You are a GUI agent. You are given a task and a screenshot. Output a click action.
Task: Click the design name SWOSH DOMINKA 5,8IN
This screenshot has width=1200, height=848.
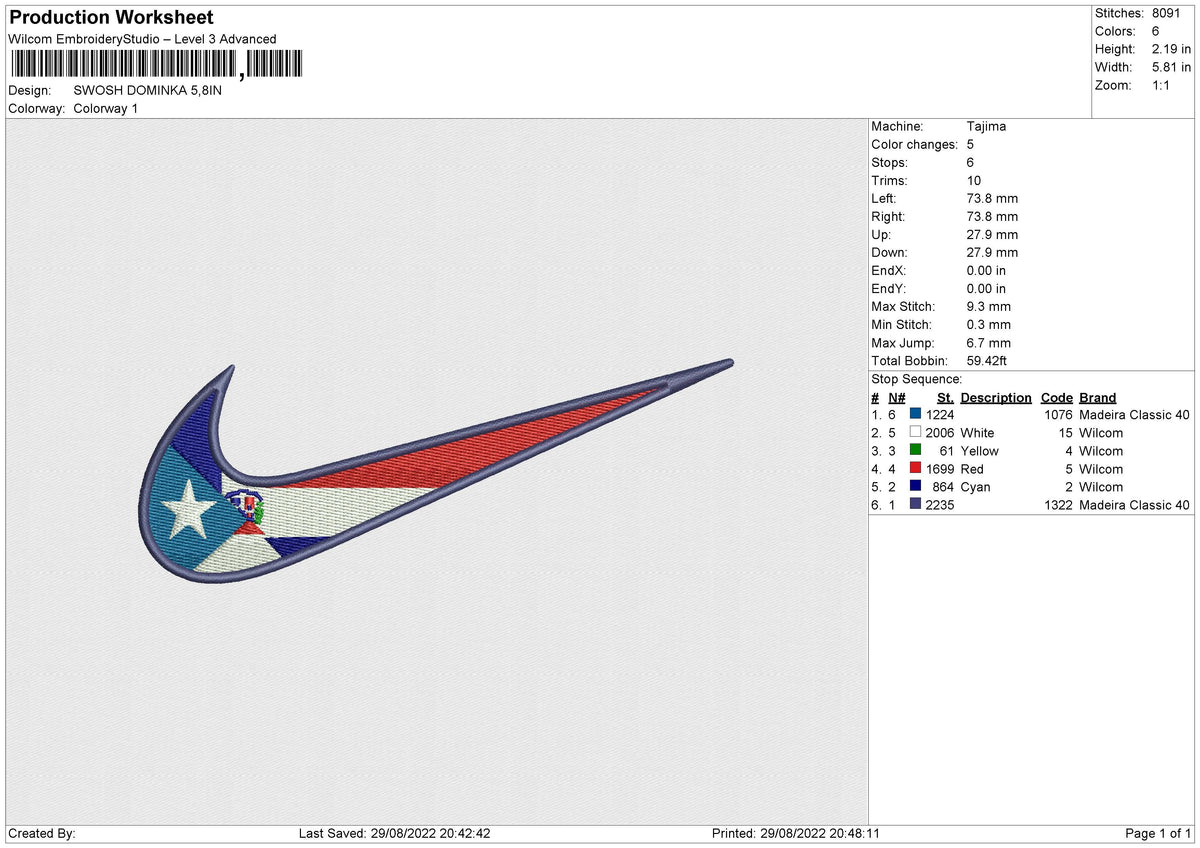tap(148, 90)
